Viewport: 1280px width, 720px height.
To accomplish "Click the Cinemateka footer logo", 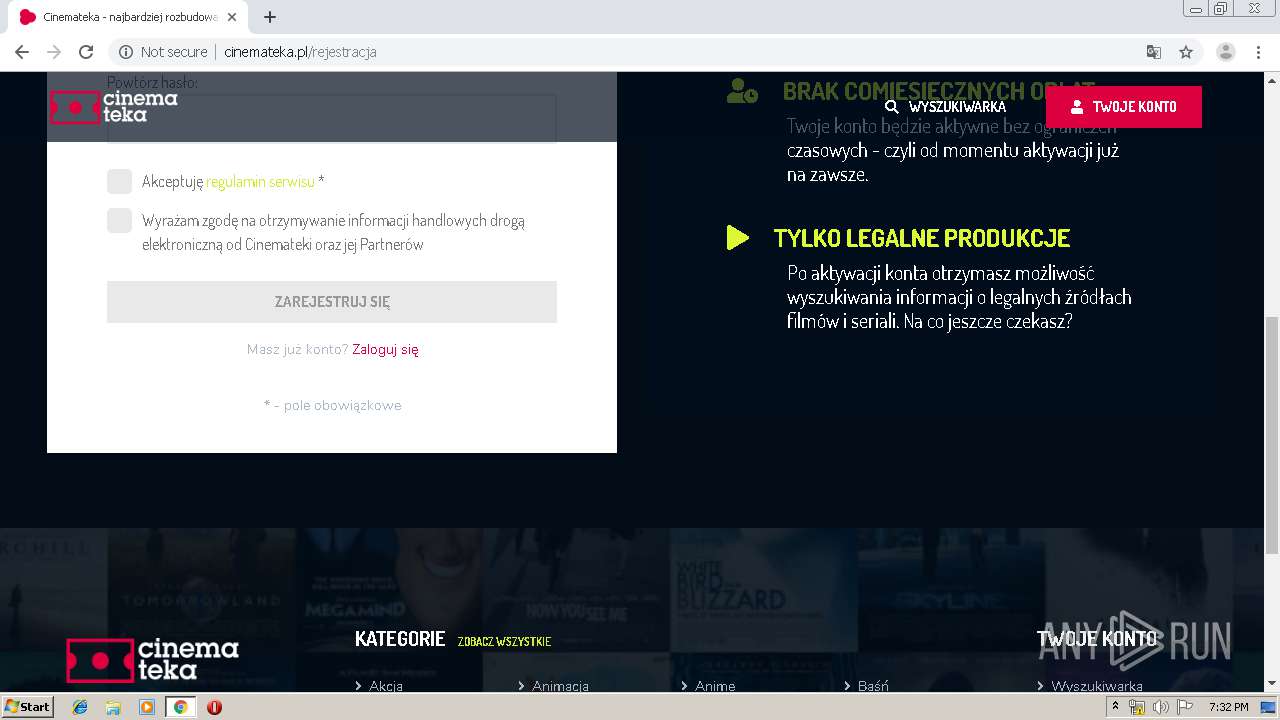I will 152,660.
